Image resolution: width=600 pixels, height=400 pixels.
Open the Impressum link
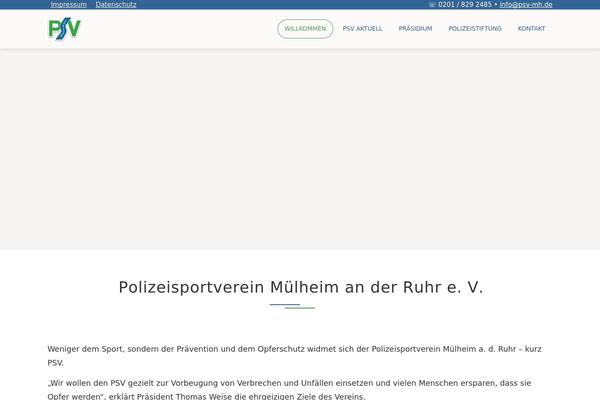68,5
